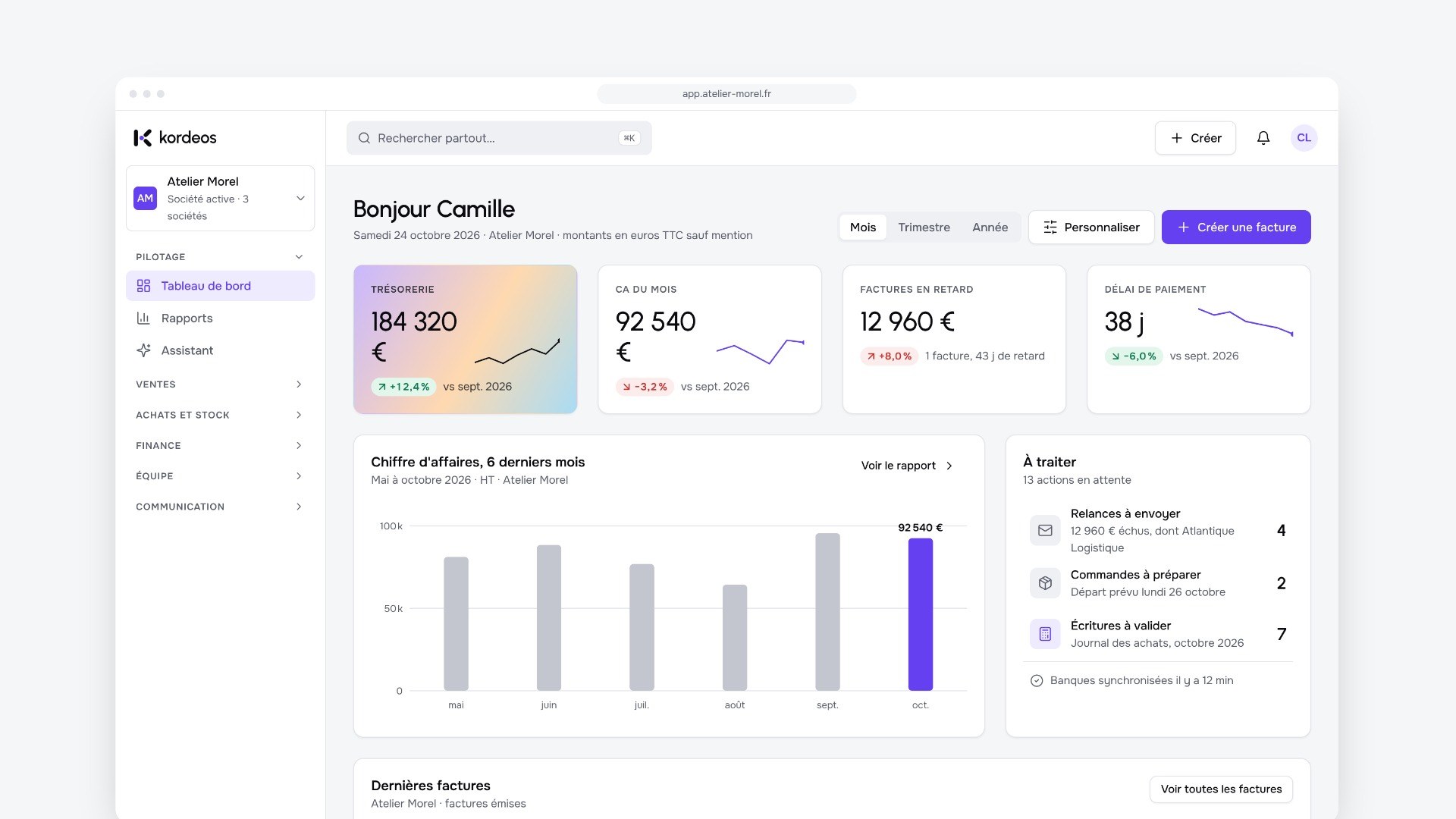The height and width of the screenshot is (819, 1456).
Task: Click the ⌘K shortcut badge
Action: tap(629, 138)
